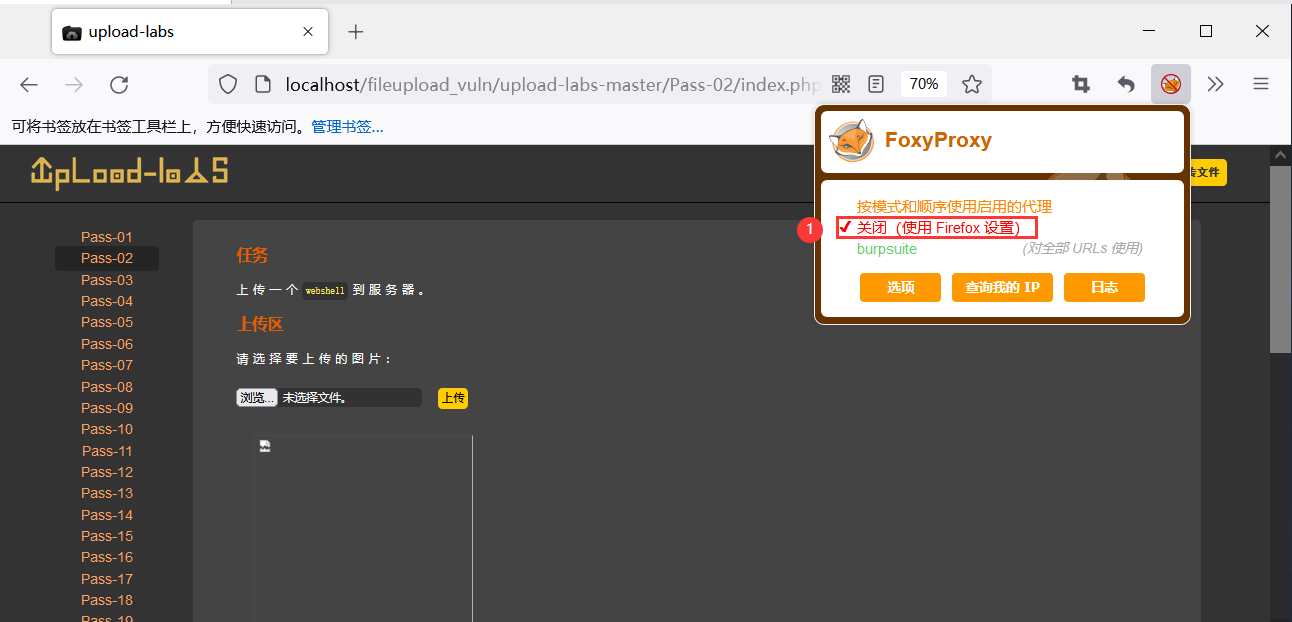Image resolution: width=1292 pixels, height=622 pixels.
Task: Open a new tab with plus button
Action: [356, 32]
